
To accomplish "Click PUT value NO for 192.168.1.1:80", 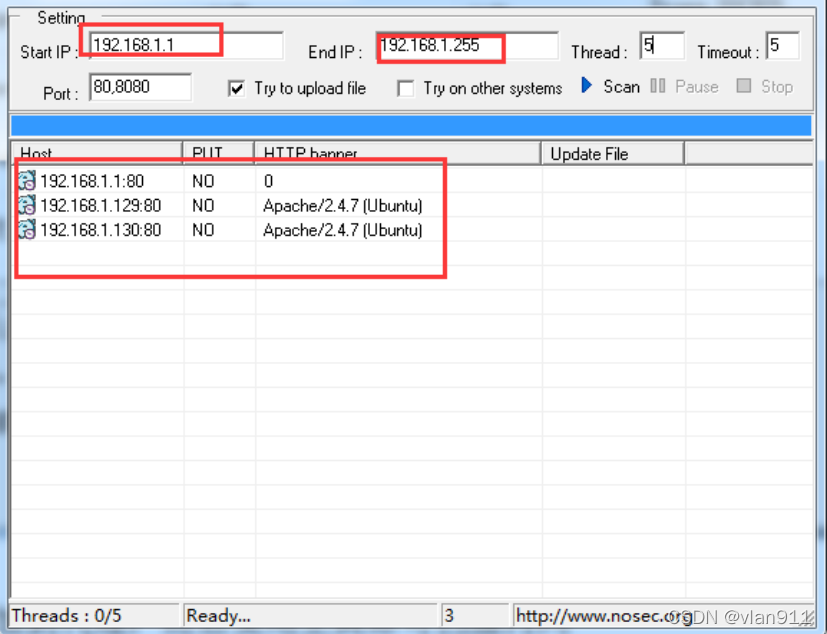I will click(x=203, y=181).
